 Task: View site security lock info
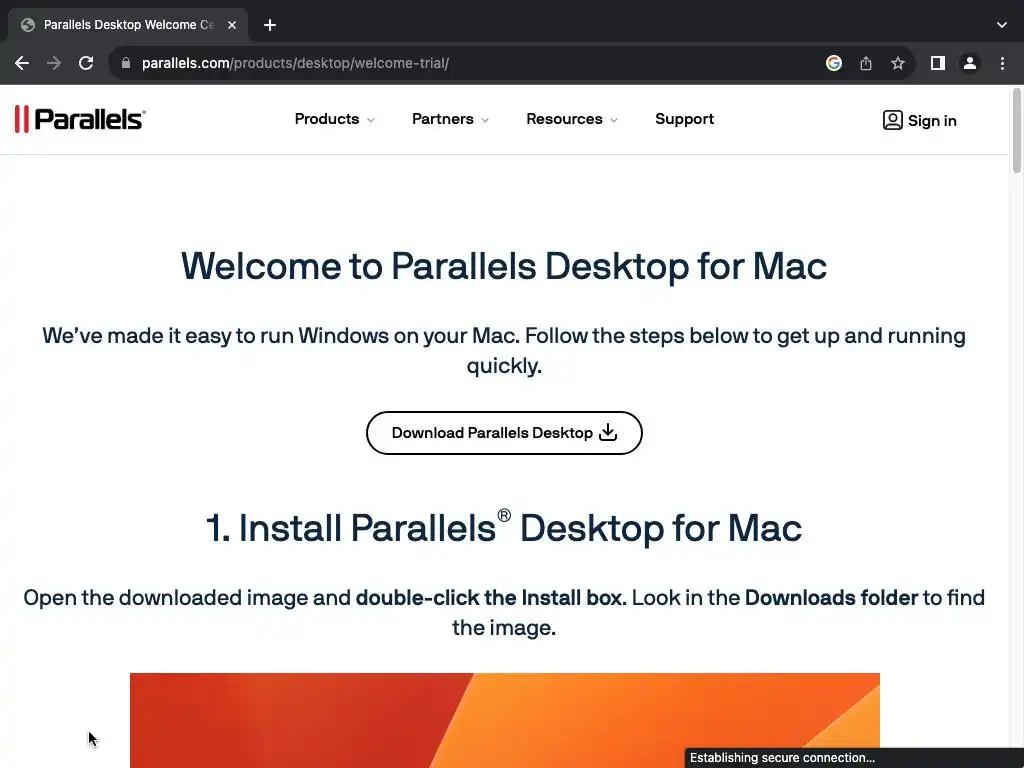click(x=126, y=63)
